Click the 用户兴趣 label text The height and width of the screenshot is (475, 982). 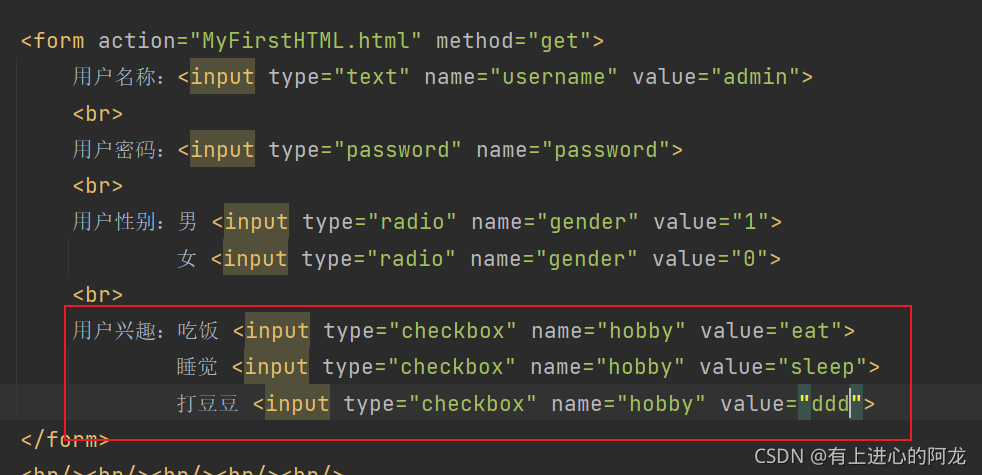(x=113, y=331)
